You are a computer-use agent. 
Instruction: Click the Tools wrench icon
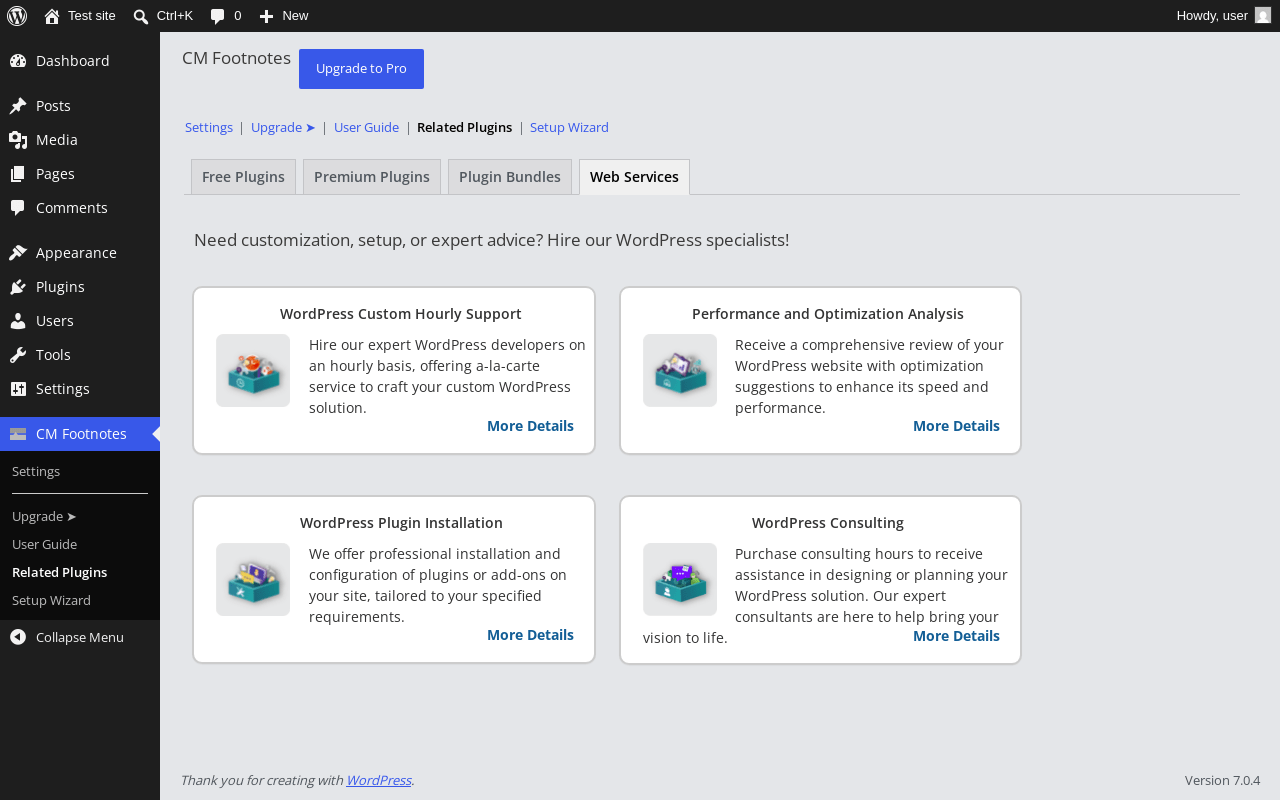(x=18, y=355)
